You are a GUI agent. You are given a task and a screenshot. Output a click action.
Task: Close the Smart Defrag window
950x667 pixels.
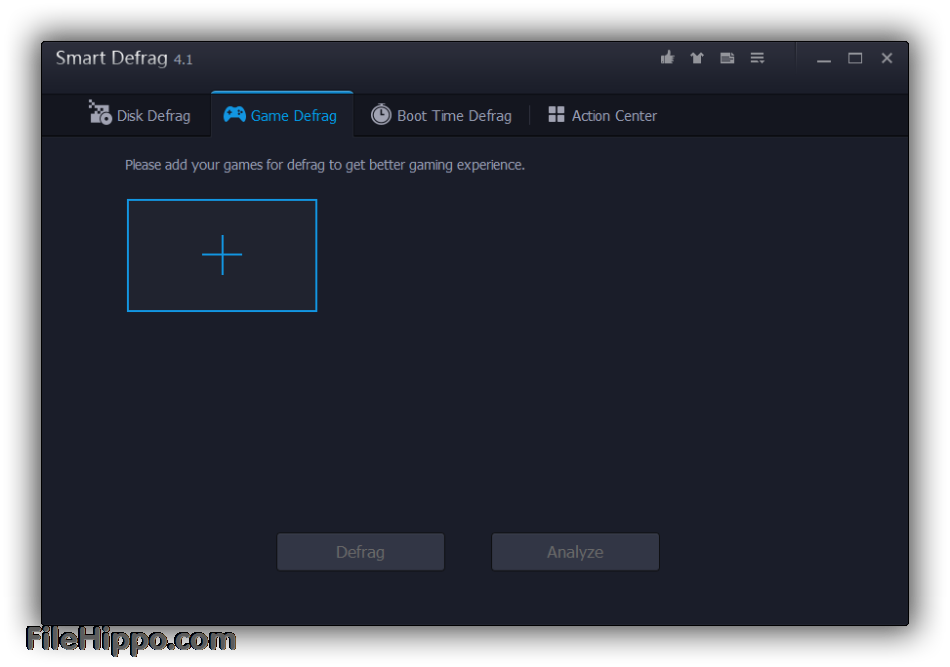pos(886,58)
